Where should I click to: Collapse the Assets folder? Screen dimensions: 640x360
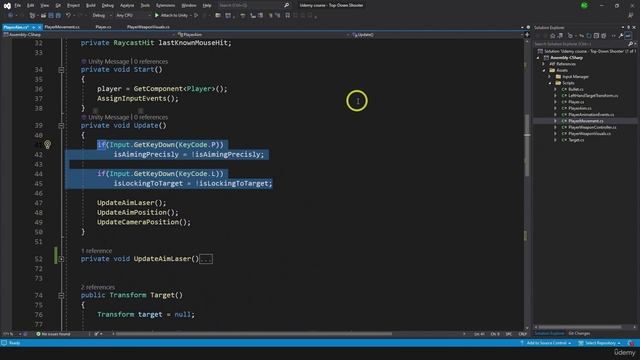click(x=544, y=71)
